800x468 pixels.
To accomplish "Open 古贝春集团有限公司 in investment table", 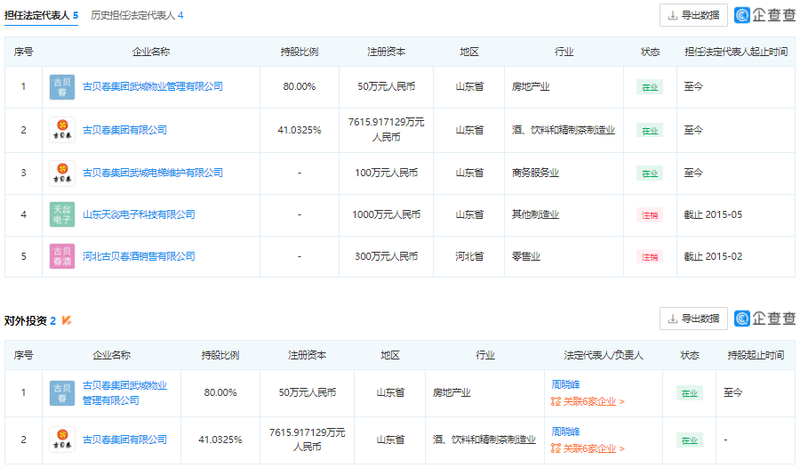I will [125, 439].
